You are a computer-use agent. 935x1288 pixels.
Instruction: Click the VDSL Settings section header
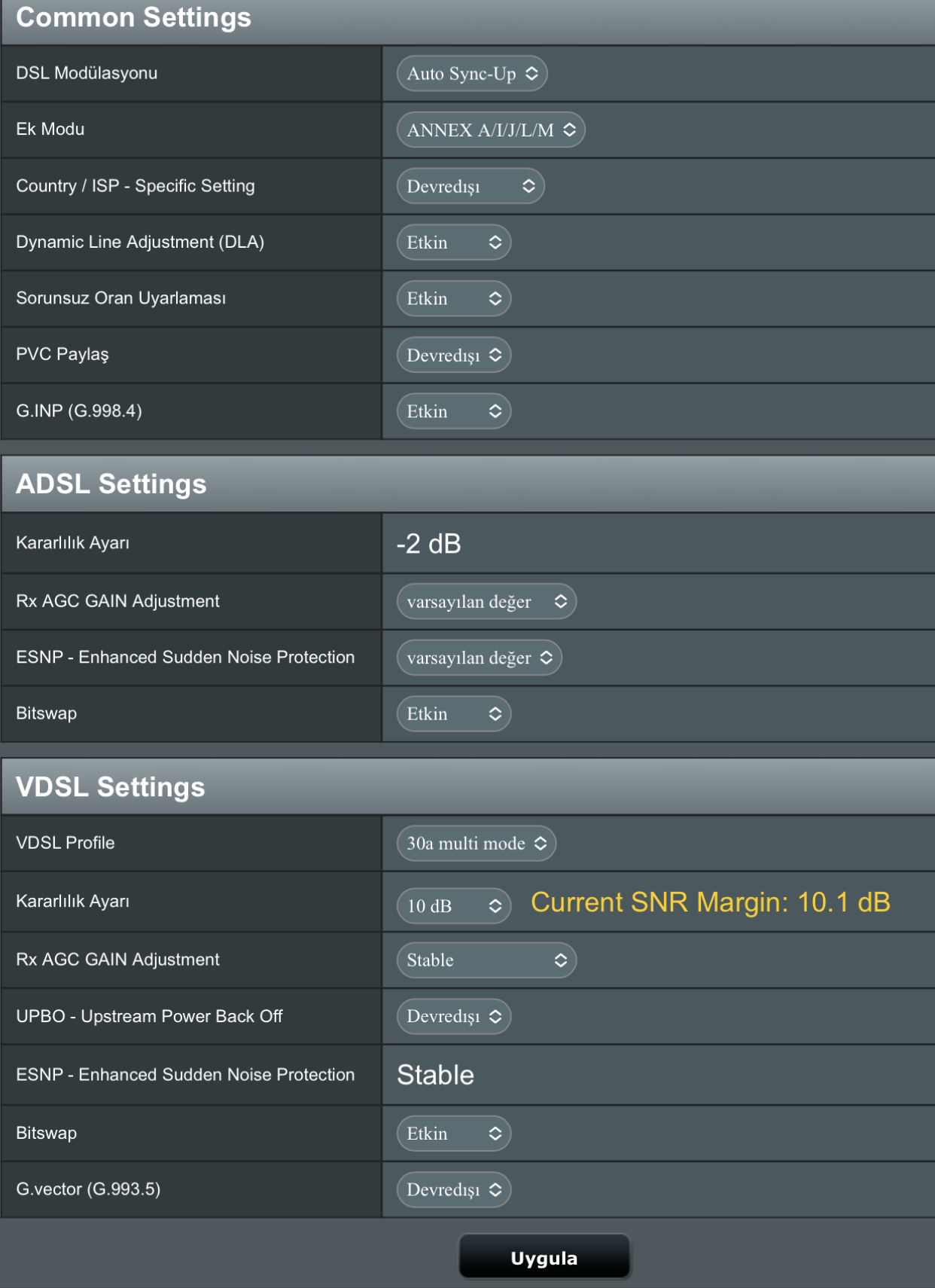111,787
